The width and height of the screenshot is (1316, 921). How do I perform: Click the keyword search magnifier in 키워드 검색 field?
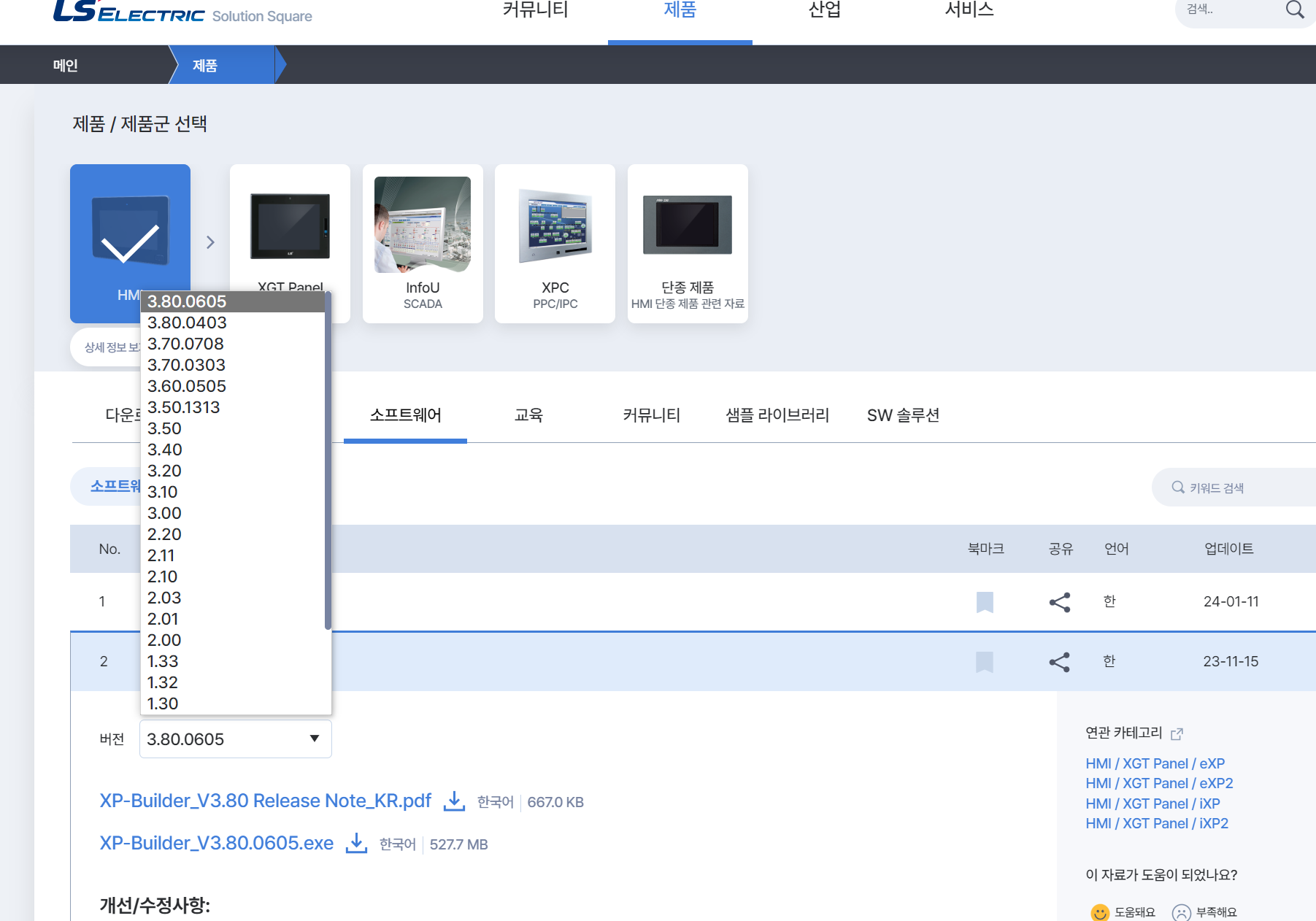(x=1178, y=487)
